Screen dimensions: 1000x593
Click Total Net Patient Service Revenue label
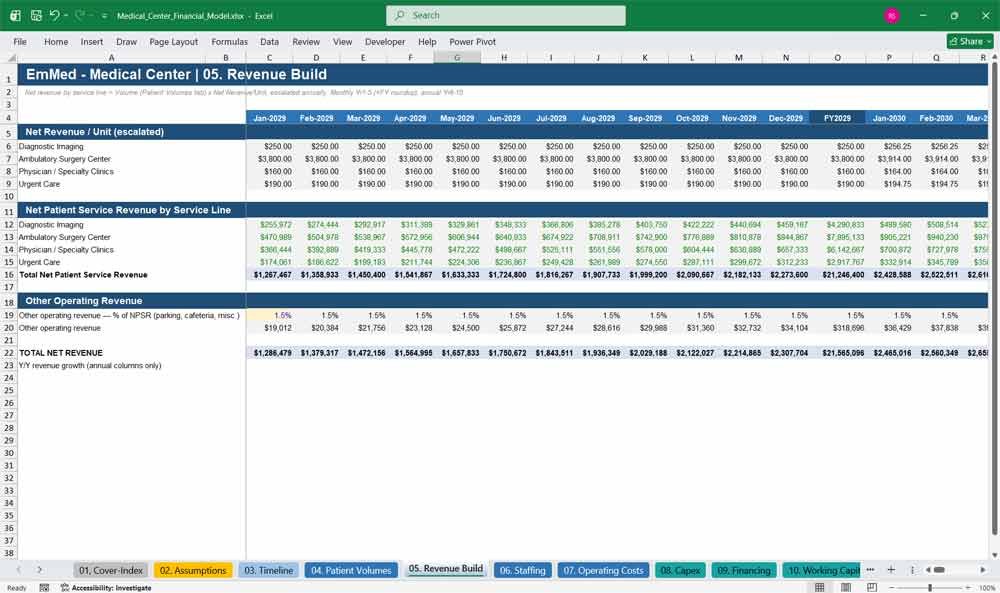(84, 275)
